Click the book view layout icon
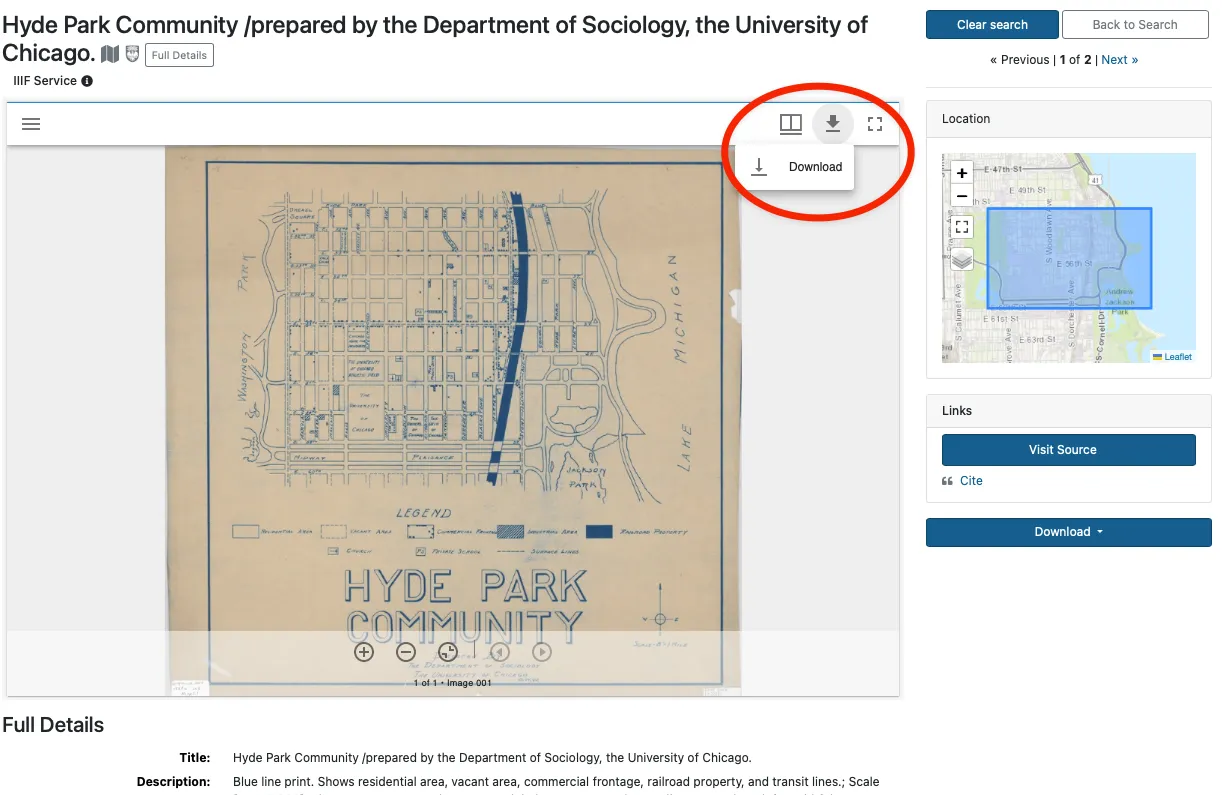The image size is (1222, 795). 790,124
